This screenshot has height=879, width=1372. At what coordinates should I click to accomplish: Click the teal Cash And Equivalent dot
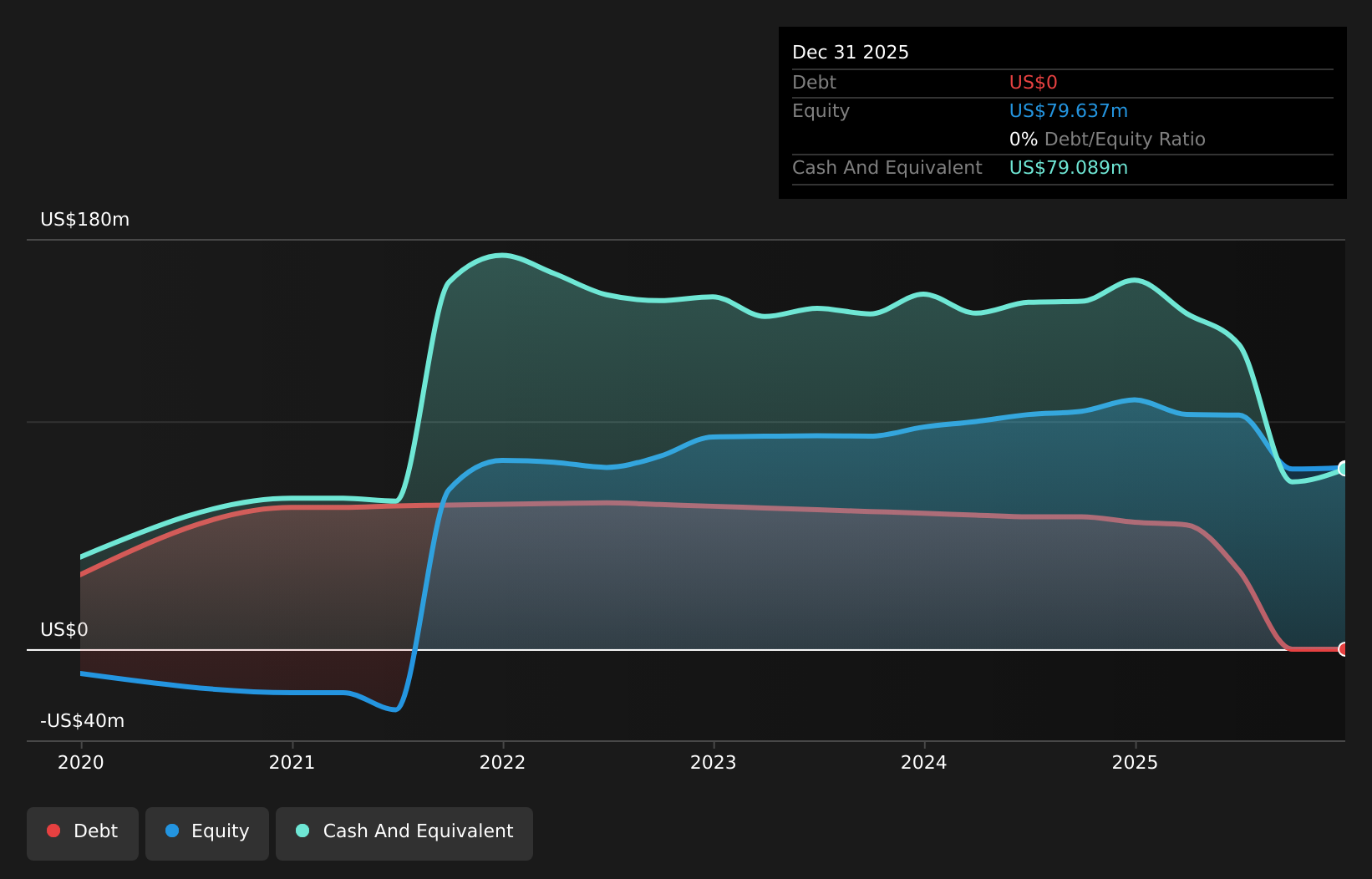(302, 831)
